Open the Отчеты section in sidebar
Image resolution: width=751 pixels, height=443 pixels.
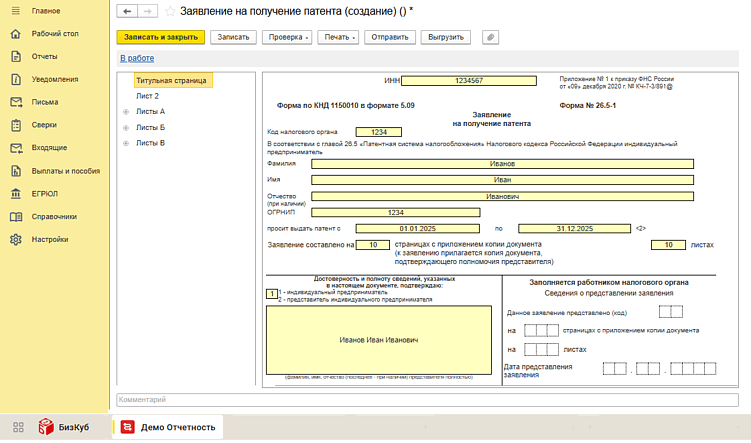pyautogui.click(x=44, y=56)
